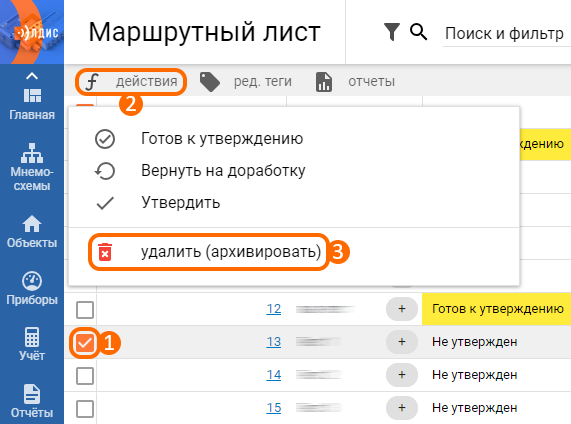Open route sheet link 14
571x424 pixels.
tap(273, 375)
